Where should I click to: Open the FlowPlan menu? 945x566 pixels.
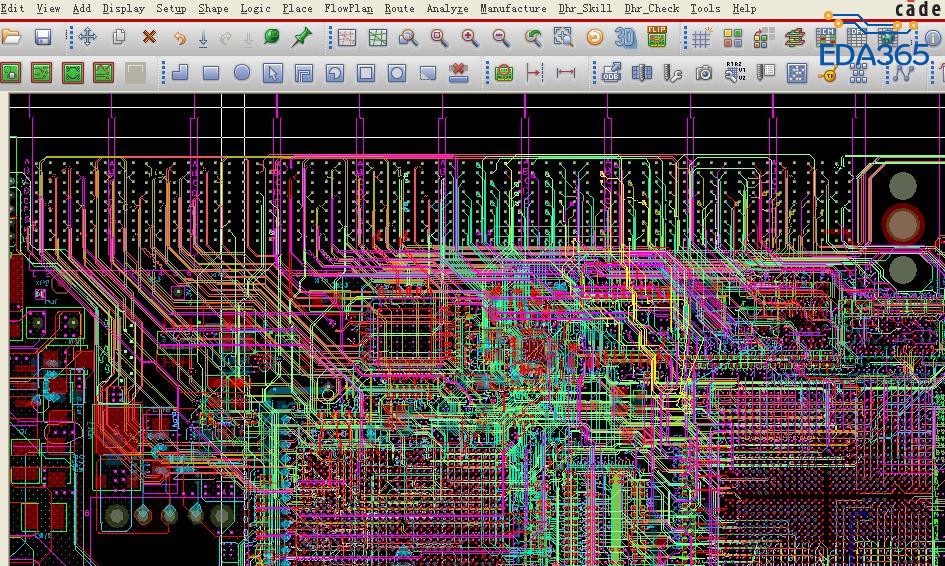[x=348, y=8]
